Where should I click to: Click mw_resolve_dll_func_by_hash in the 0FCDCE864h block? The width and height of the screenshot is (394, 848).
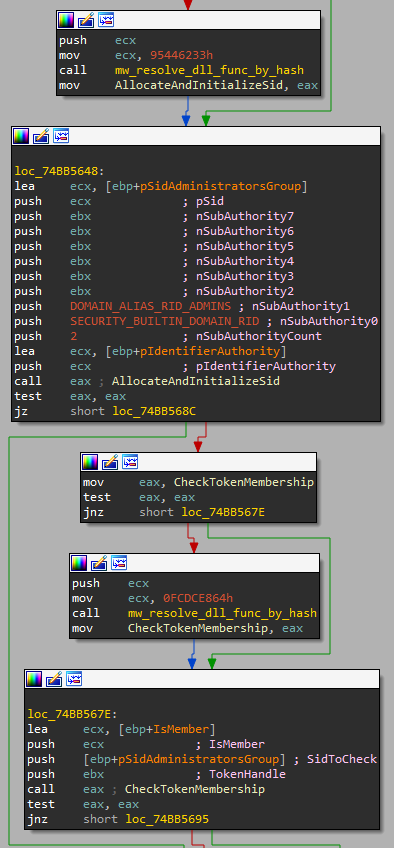[x=222, y=613]
